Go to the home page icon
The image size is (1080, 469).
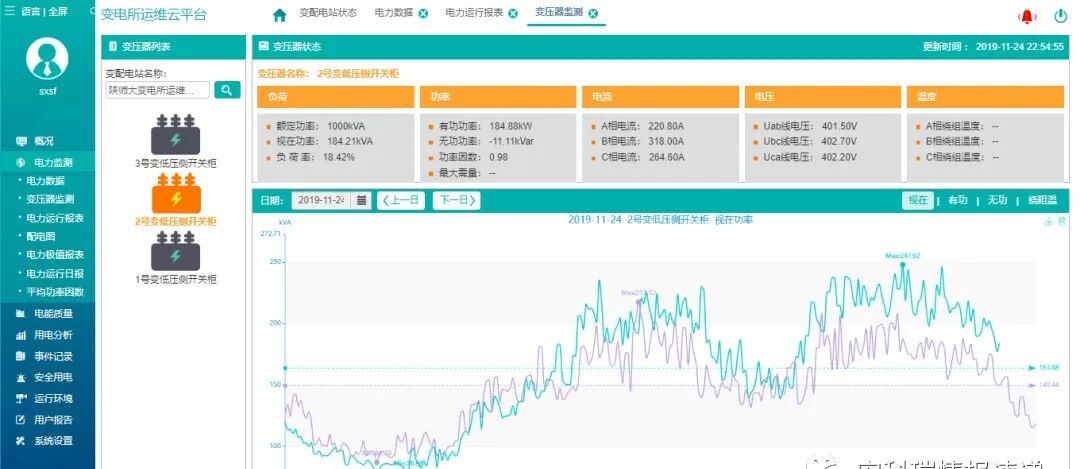pyautogui.click(x=279, y=14)
